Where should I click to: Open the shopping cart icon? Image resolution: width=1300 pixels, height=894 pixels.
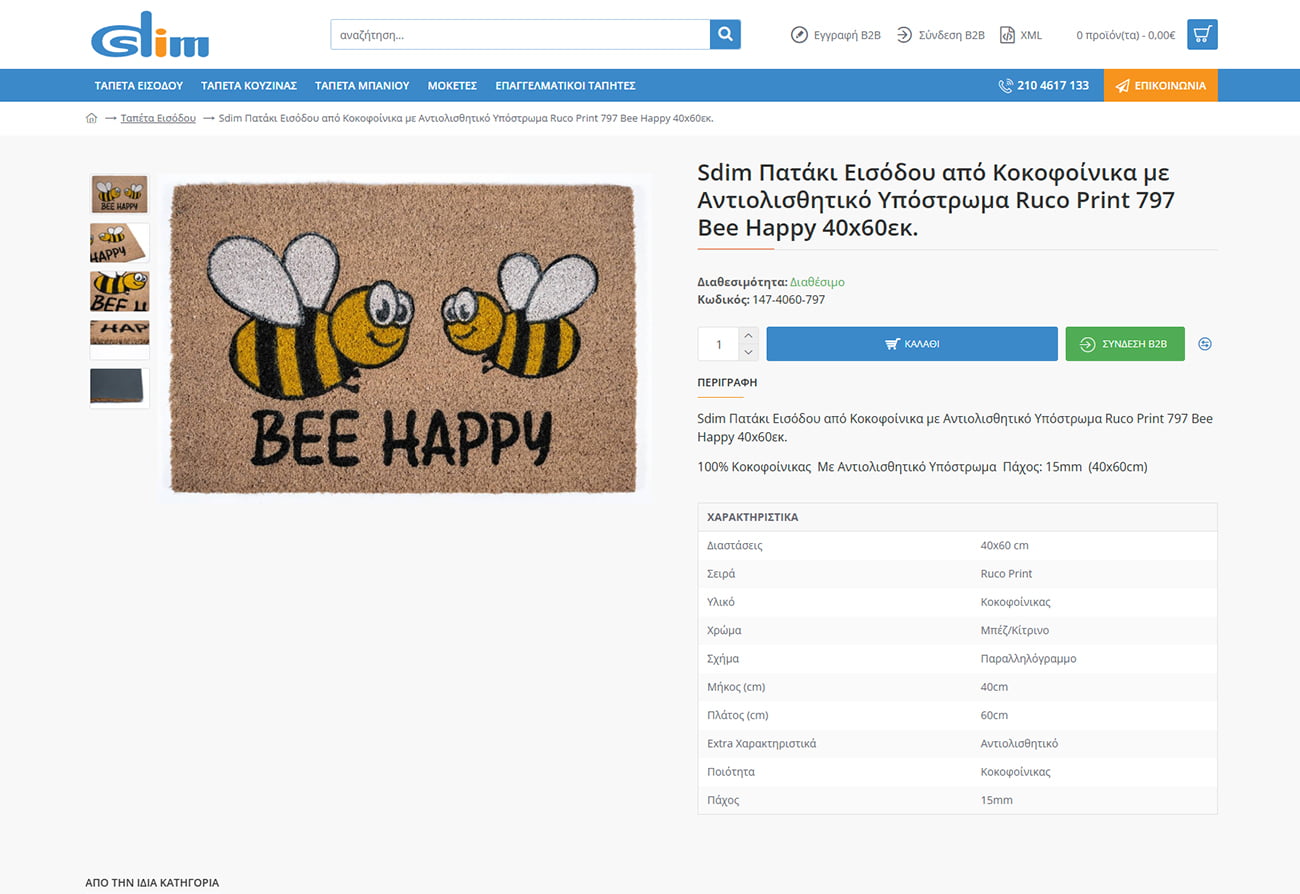pyautogui.click(x=1202, y=34)
